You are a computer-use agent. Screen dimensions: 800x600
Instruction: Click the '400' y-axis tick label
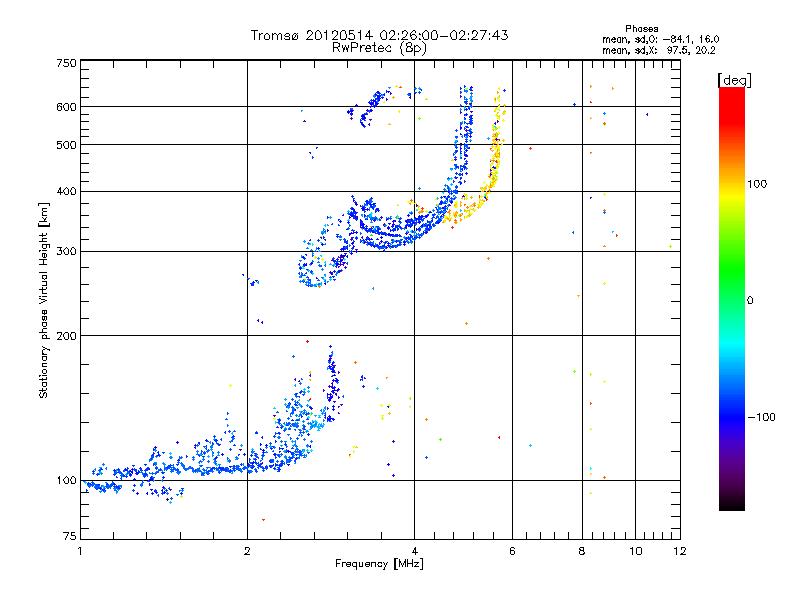pos(66,192)
